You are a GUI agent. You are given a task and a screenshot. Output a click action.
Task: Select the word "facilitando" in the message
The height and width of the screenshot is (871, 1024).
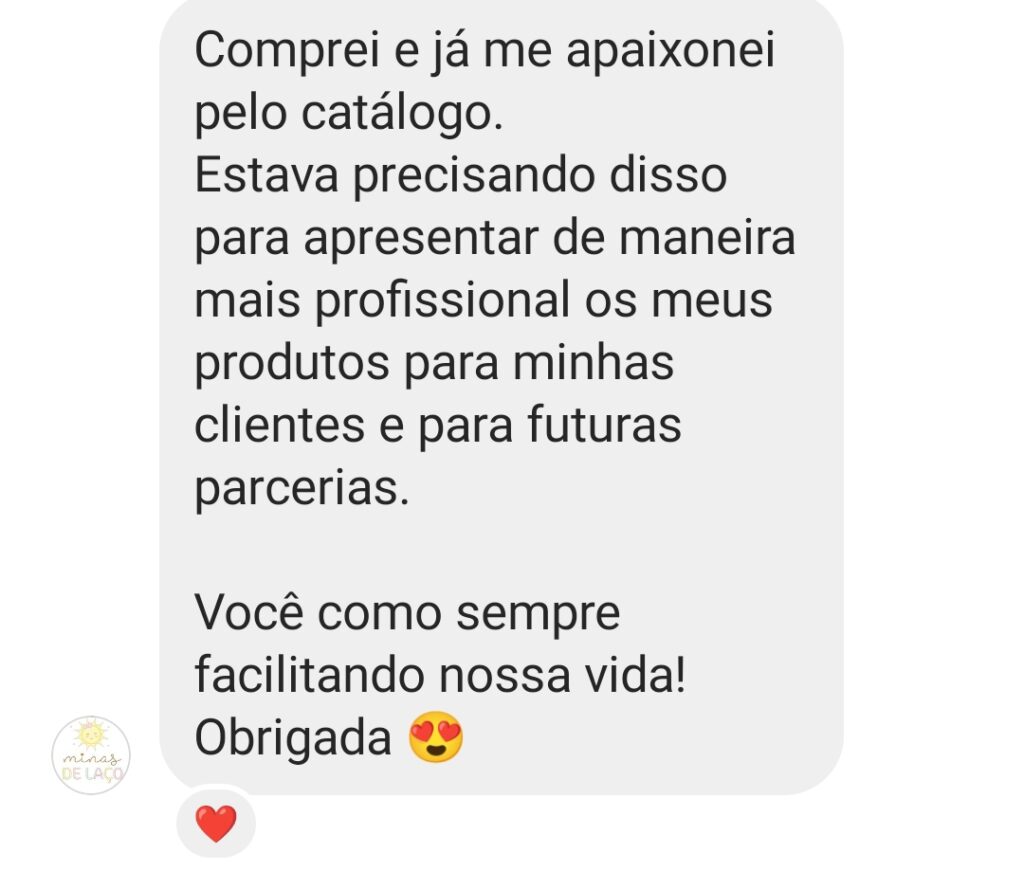pos(310,674)
